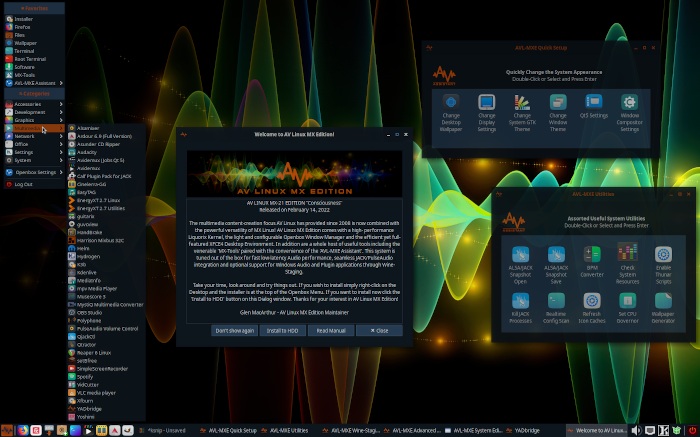Open the Window Compositor Settings icon
The height and width of the screenshot is (437, 700).
(629, 112)
